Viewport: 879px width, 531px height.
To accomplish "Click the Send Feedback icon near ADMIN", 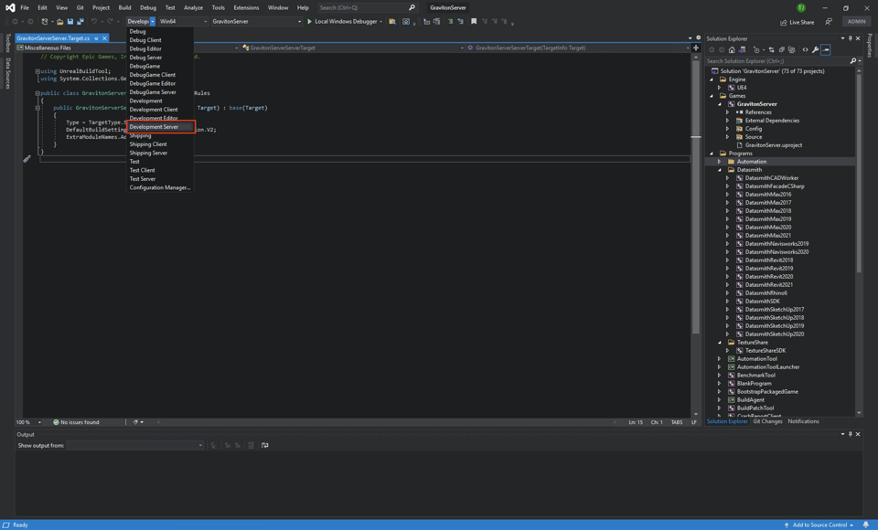I will pos(829,22).
